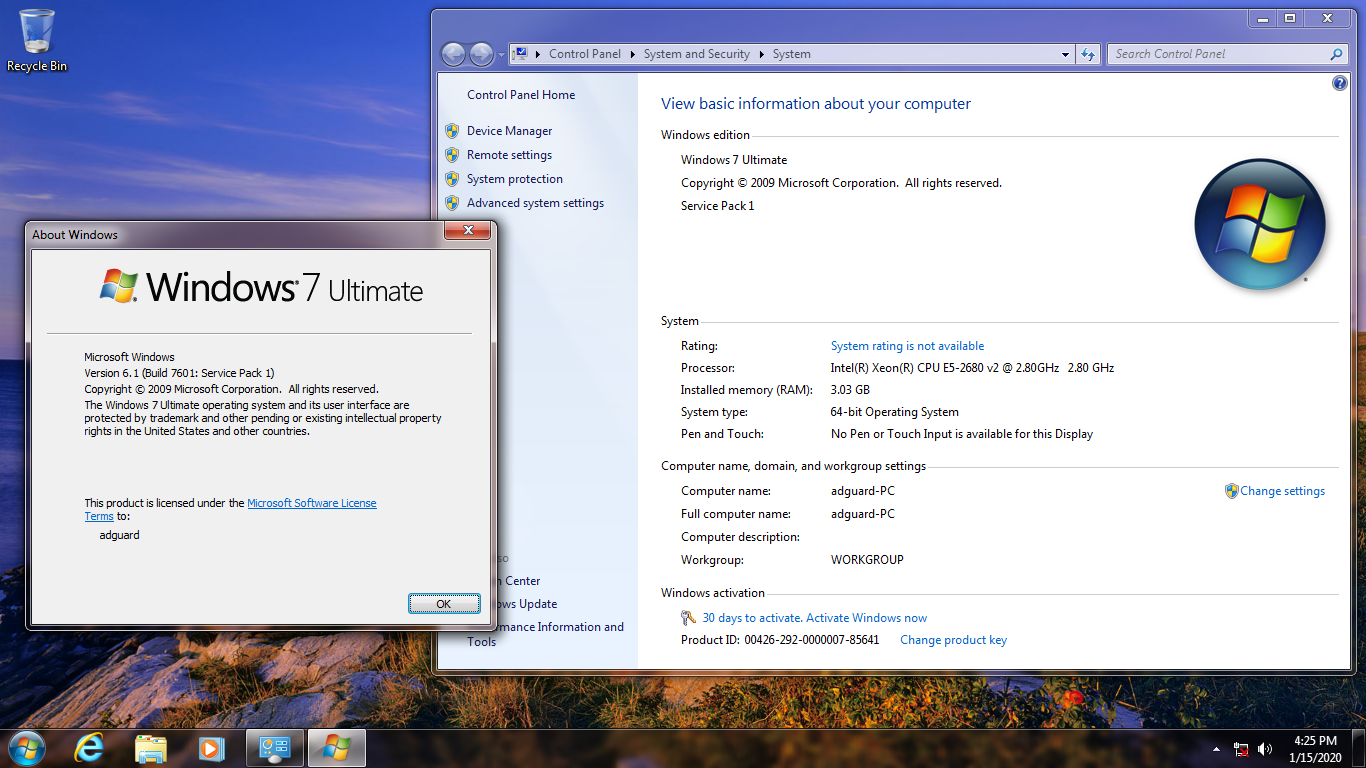Click the large Windows logo image
This screenshot has width=1366, height=768.
click(1260, 224)
